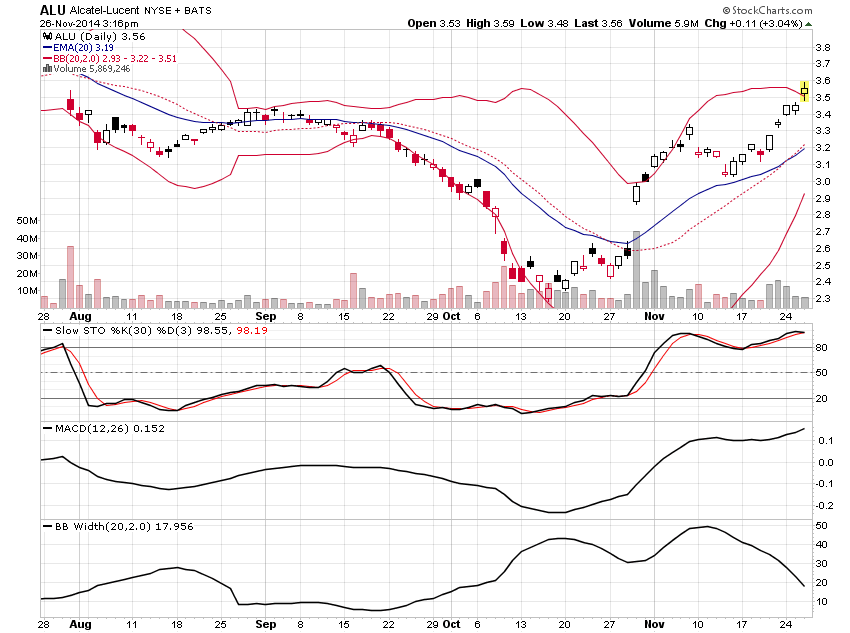The width and height of the screenshot is (850, 633).
Task: Click the Alcatel-Lucent company name
Action: pos(105,10)
